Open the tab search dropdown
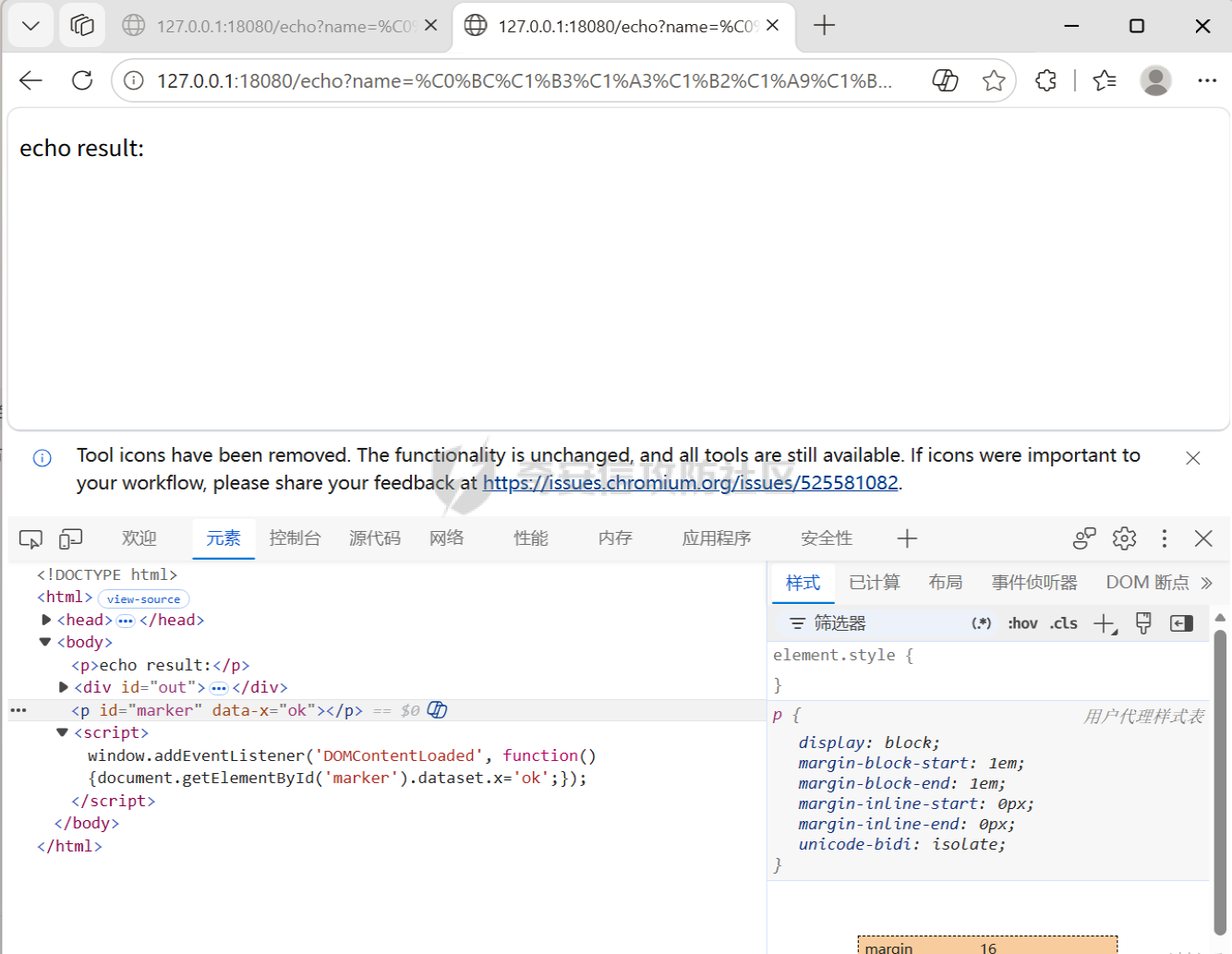The image size is (1232, 954). point(30,26)
